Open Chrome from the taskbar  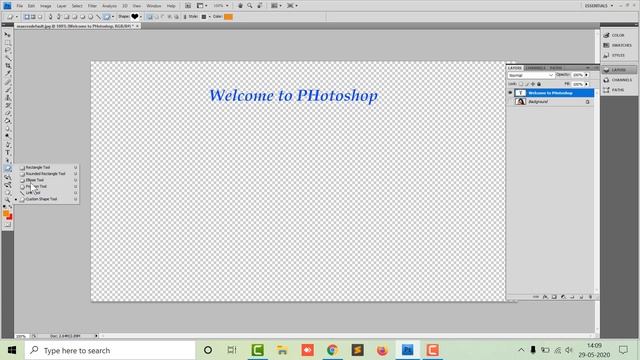[332, 350]
